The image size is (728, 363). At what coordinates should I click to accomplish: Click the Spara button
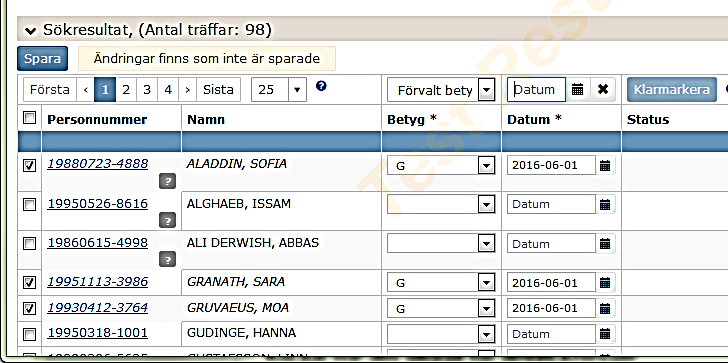[42, 59]
